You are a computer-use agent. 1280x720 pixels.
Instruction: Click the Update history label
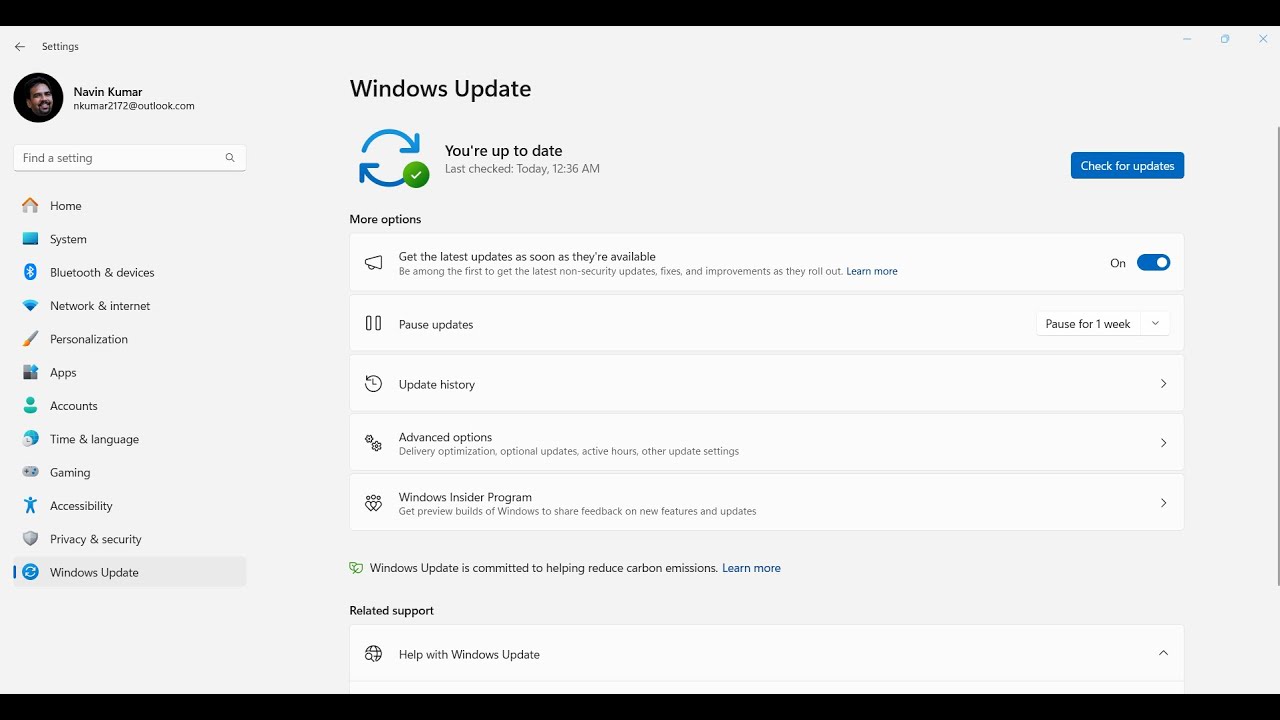437,384
